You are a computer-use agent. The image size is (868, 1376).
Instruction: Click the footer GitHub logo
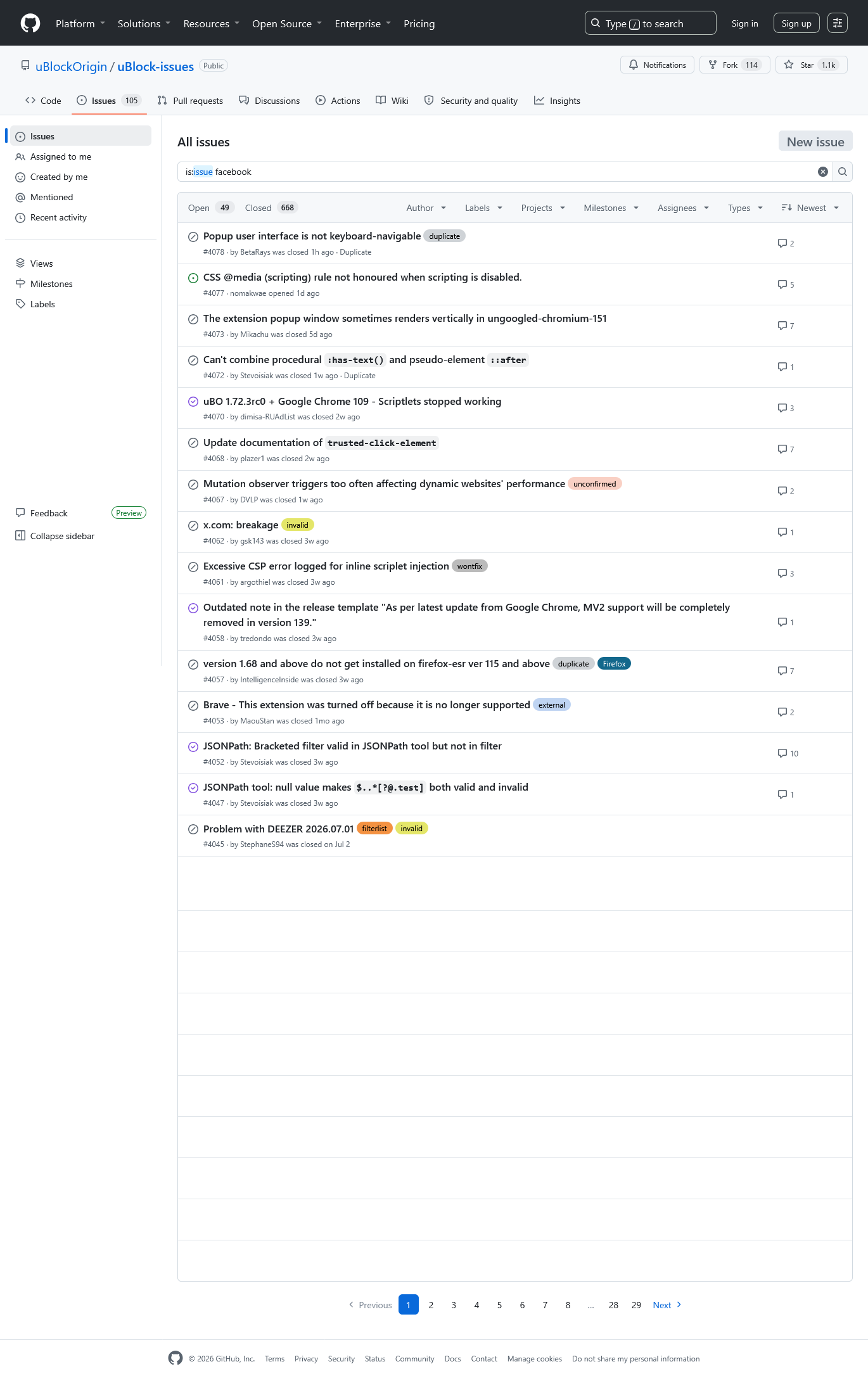point(176,1358)
